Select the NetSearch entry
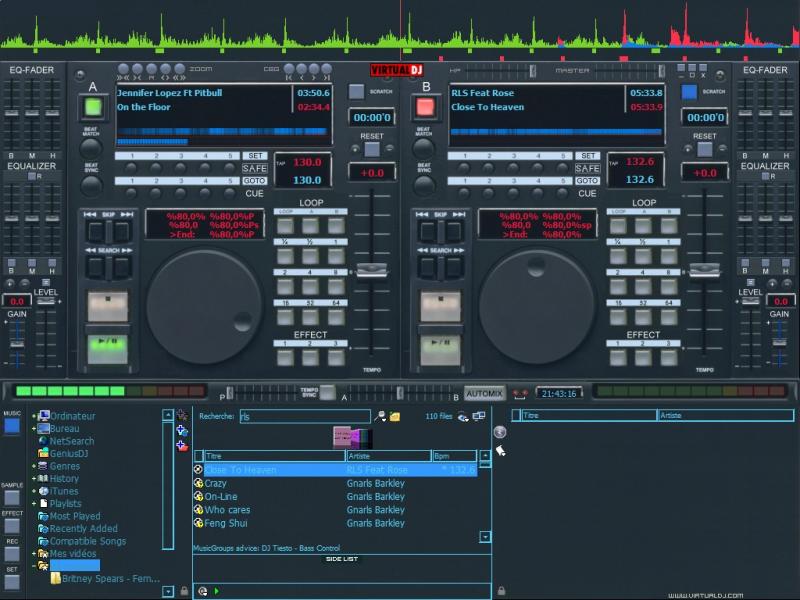This screenshot has width=800, height=600. point(71,441)
